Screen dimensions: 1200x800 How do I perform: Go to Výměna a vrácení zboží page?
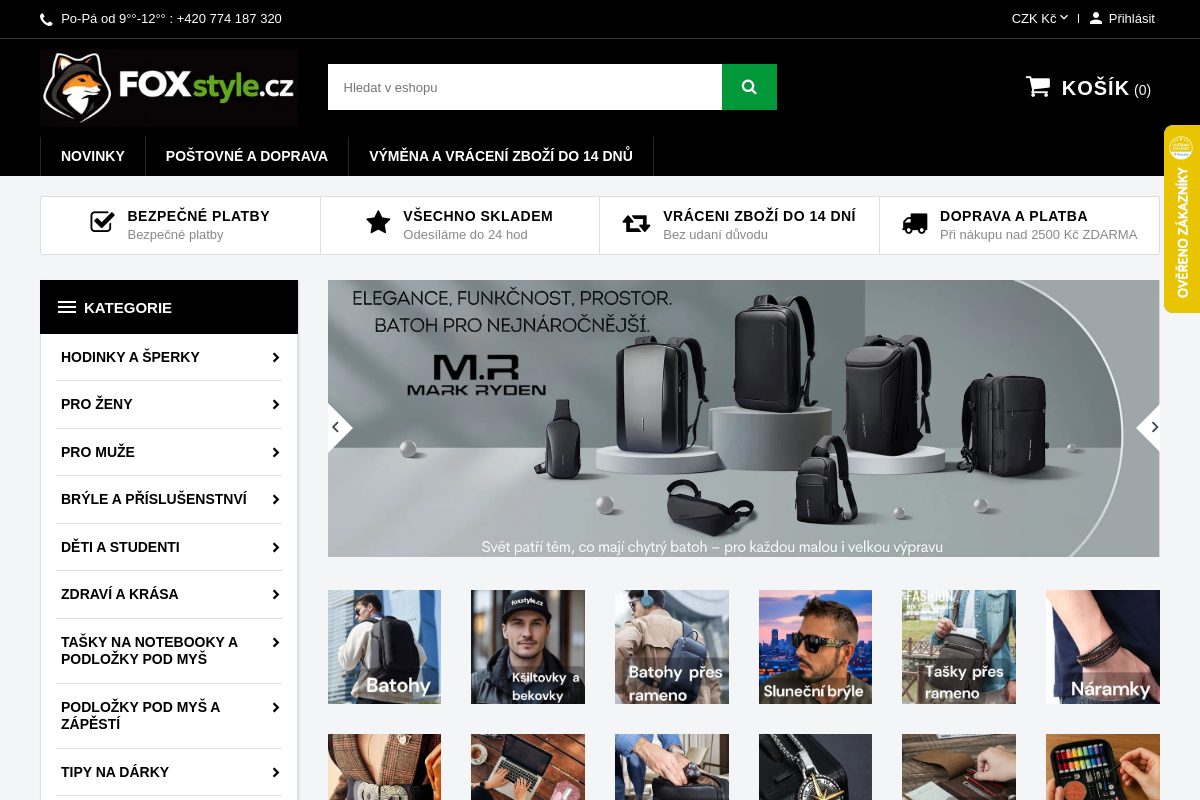(500, 156)
